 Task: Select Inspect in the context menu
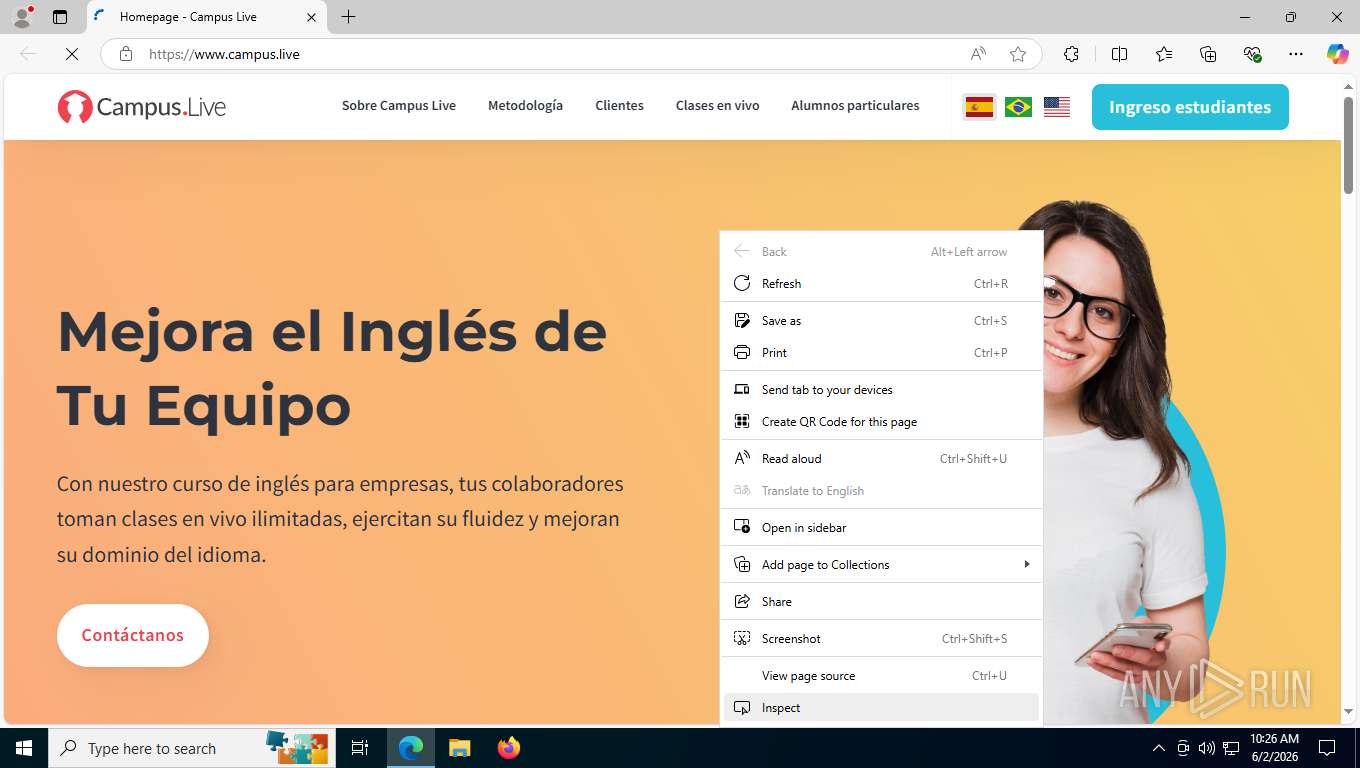[x=881, y=707]
